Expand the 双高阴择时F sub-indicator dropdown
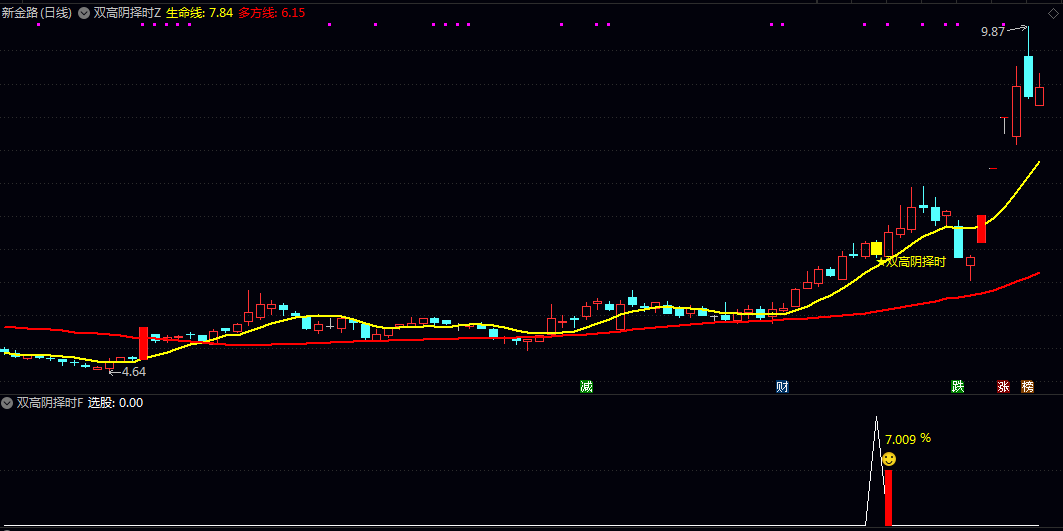Screen dimensions: 1063x531 click(8, 403)
